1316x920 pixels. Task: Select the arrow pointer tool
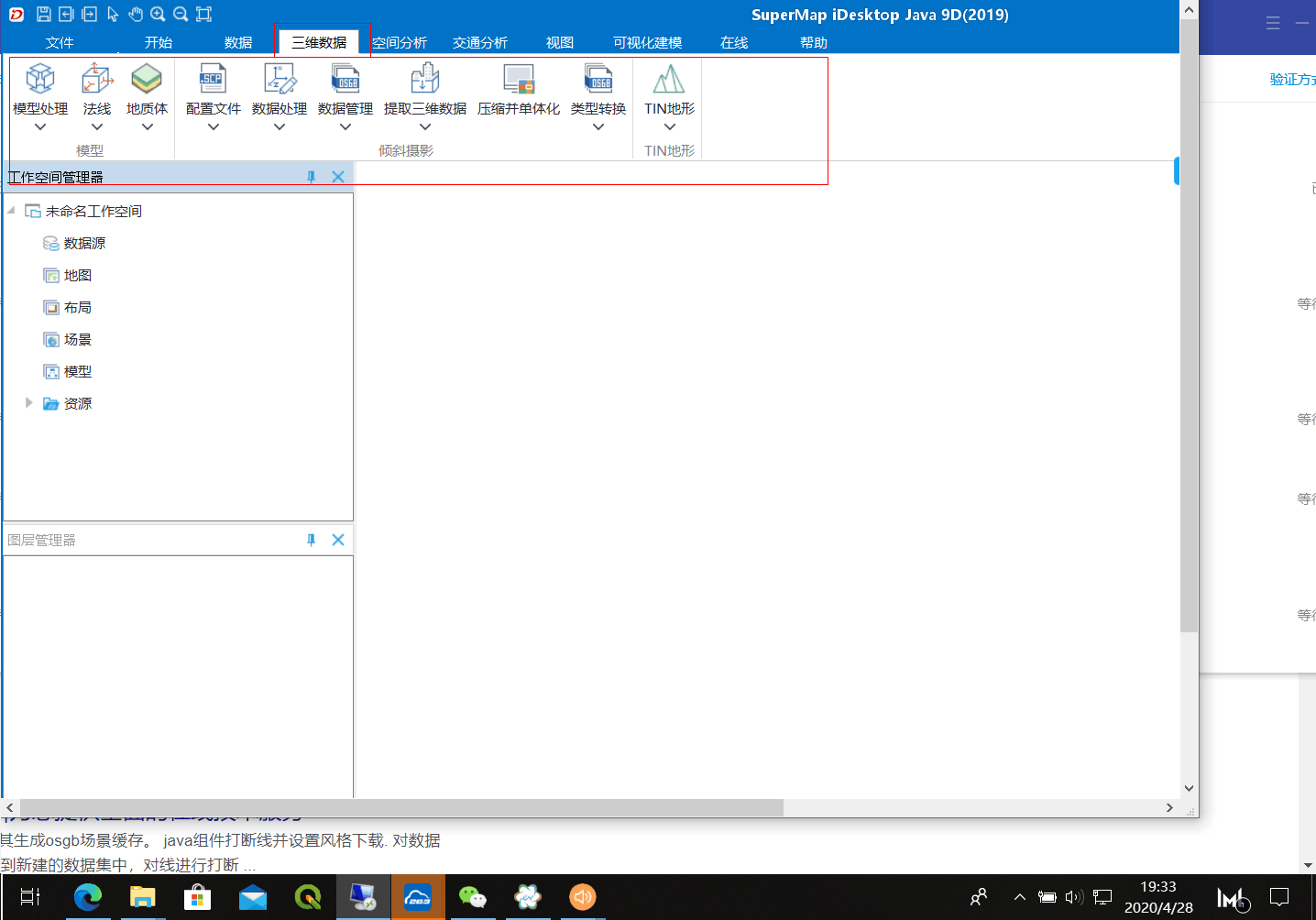point(113,14)
